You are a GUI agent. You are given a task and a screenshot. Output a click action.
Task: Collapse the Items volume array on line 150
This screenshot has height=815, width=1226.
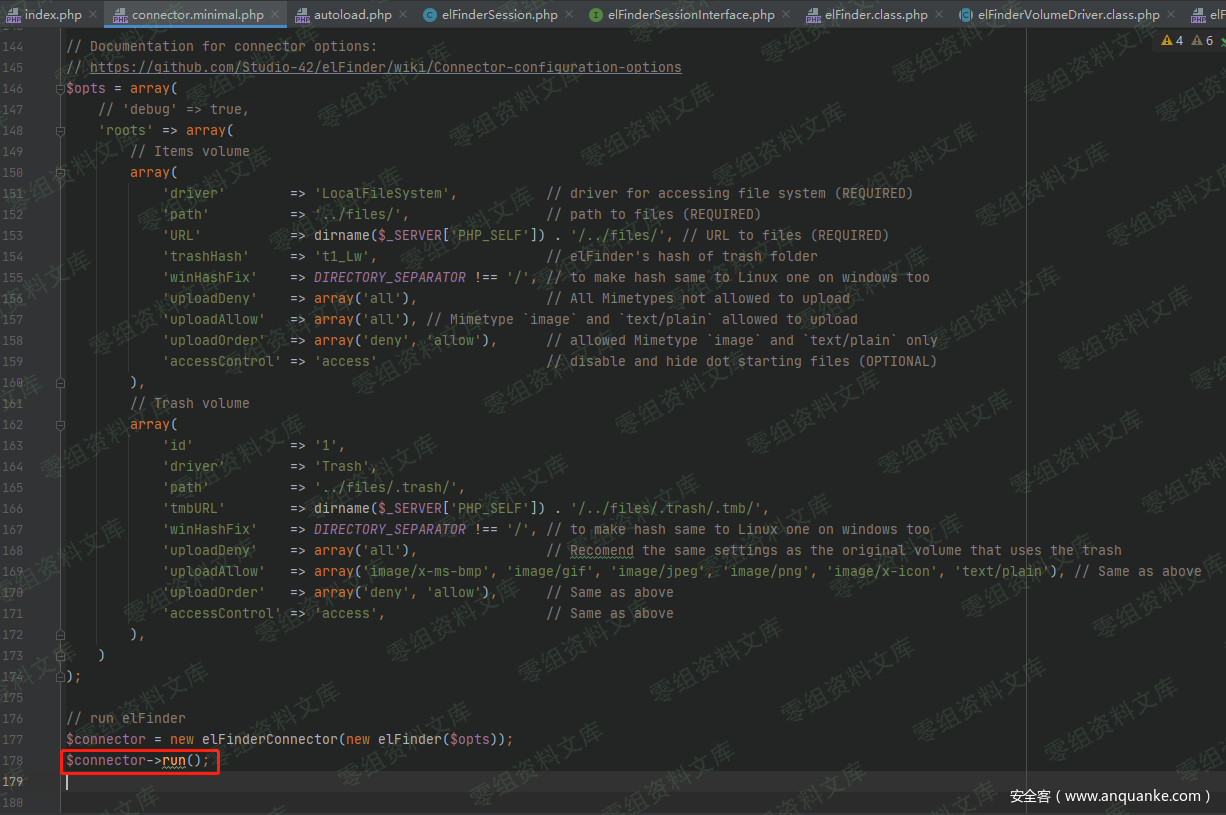[x=60, y=173]
